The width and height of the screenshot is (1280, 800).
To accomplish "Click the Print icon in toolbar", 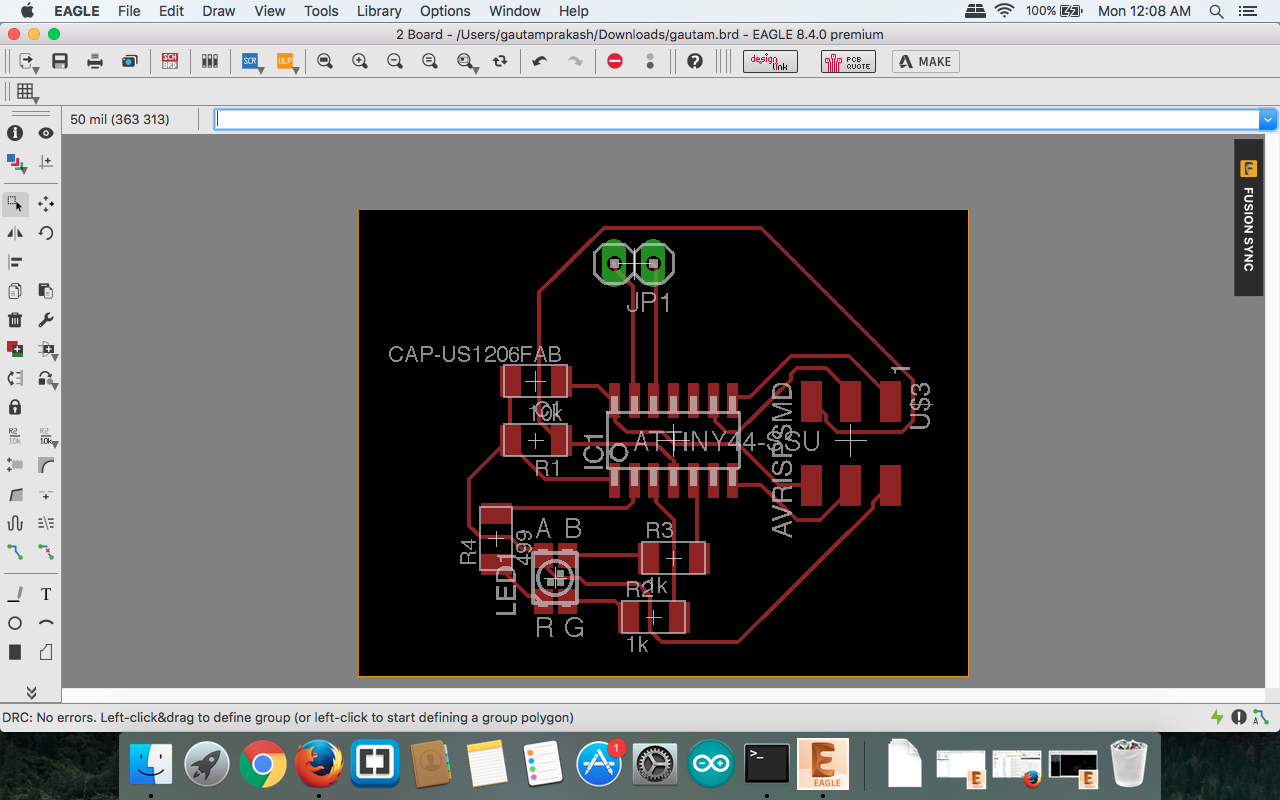I will point(95,61).
